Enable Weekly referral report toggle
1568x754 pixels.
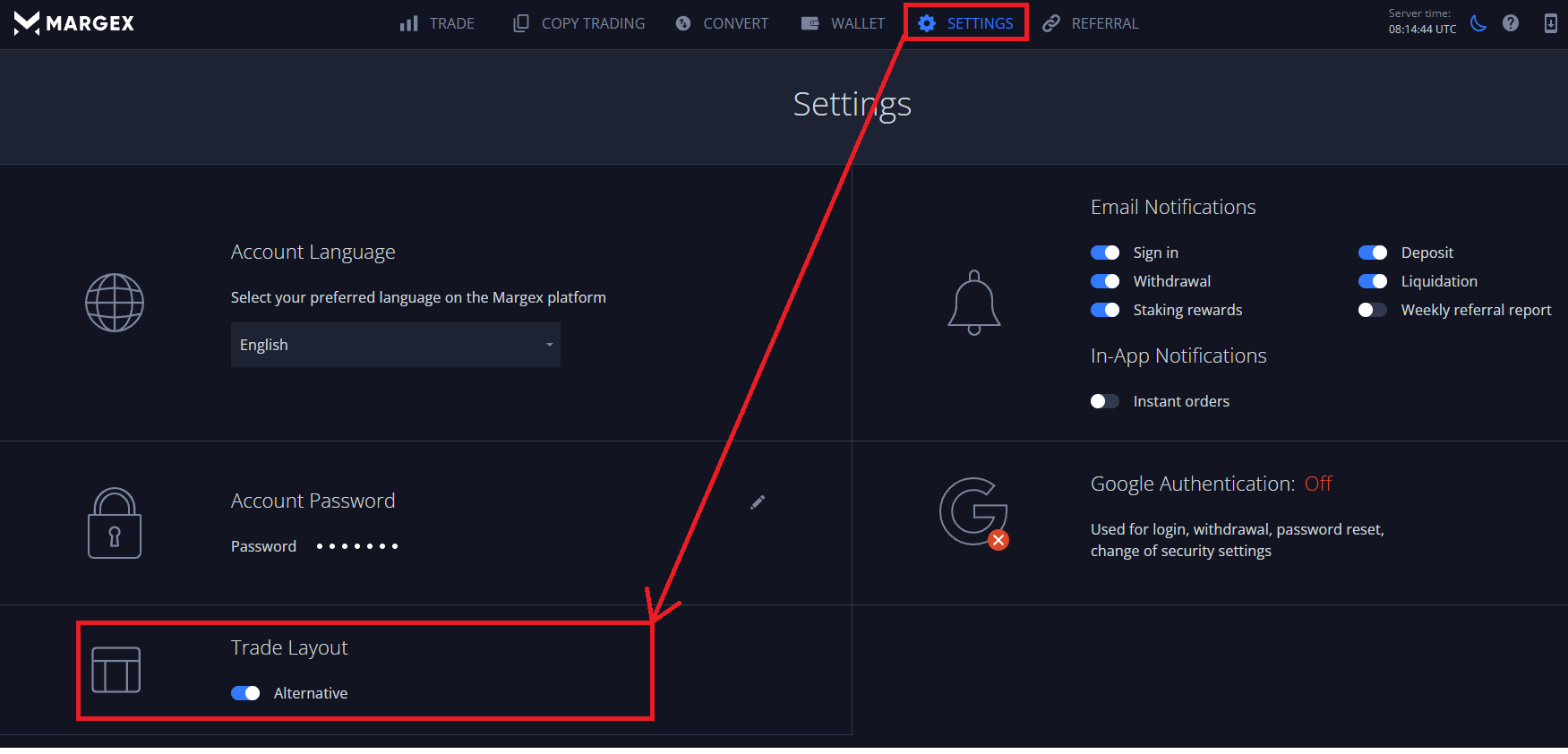[1372, 310]
